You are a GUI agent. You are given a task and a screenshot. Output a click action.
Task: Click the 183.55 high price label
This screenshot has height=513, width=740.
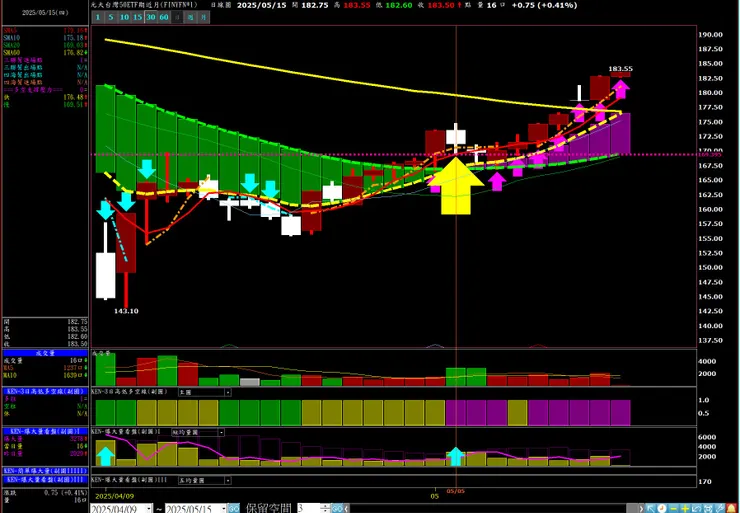620,69
